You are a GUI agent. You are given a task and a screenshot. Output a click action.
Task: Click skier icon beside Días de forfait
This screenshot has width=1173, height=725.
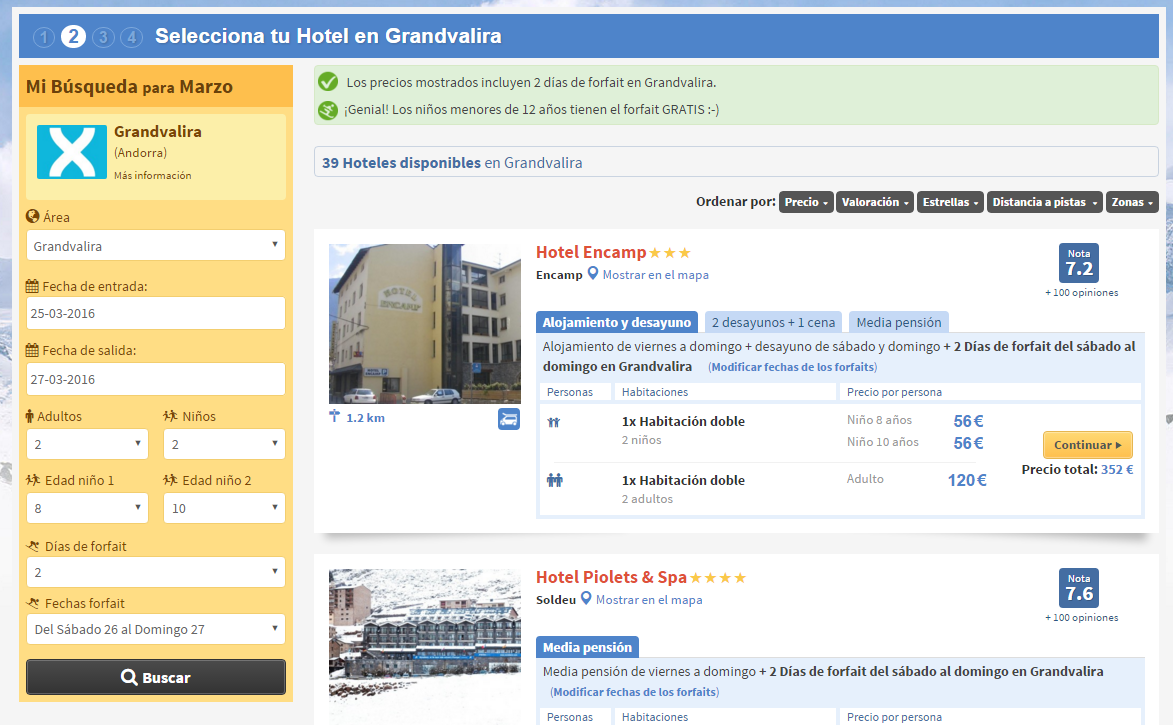(33, 546)
